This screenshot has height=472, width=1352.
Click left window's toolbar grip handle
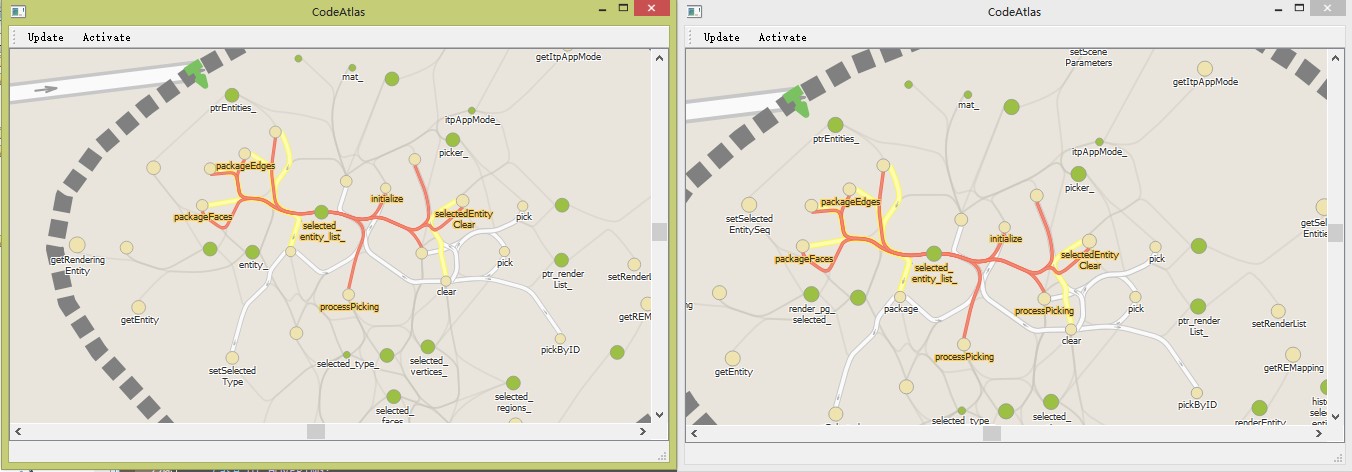tap(15, 37)
